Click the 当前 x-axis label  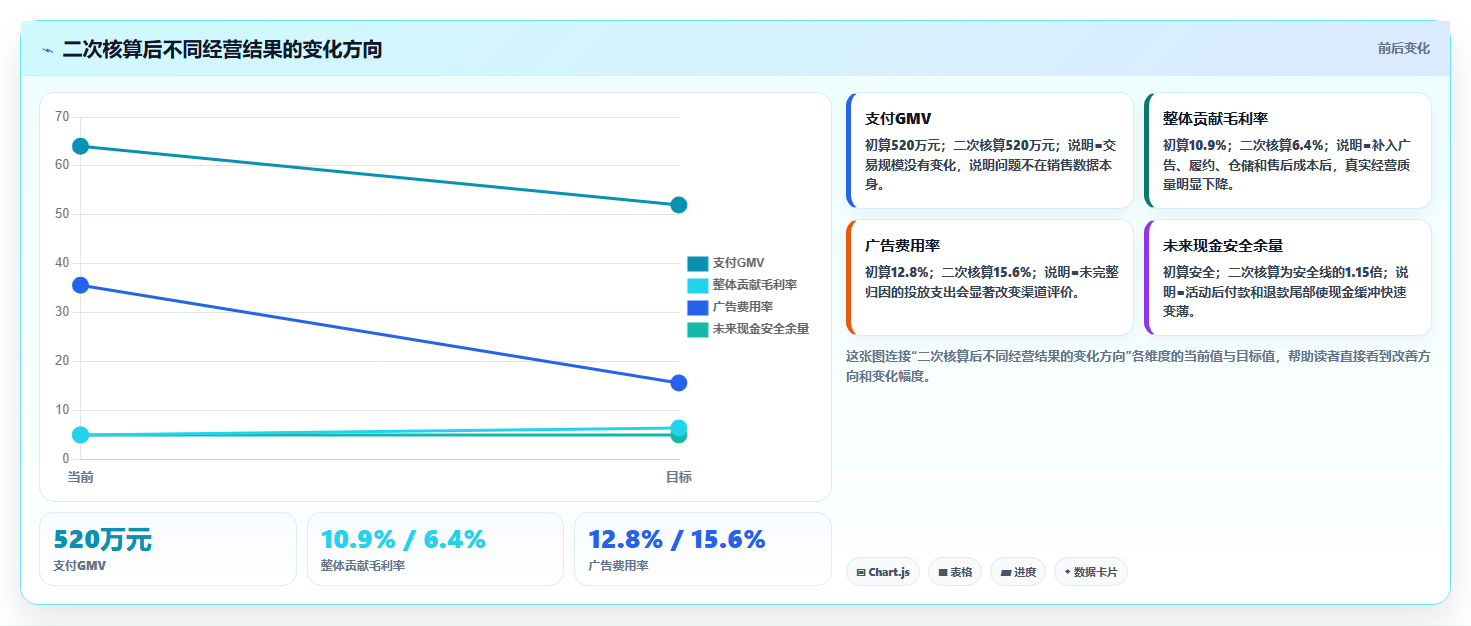[x=81, y=477]
